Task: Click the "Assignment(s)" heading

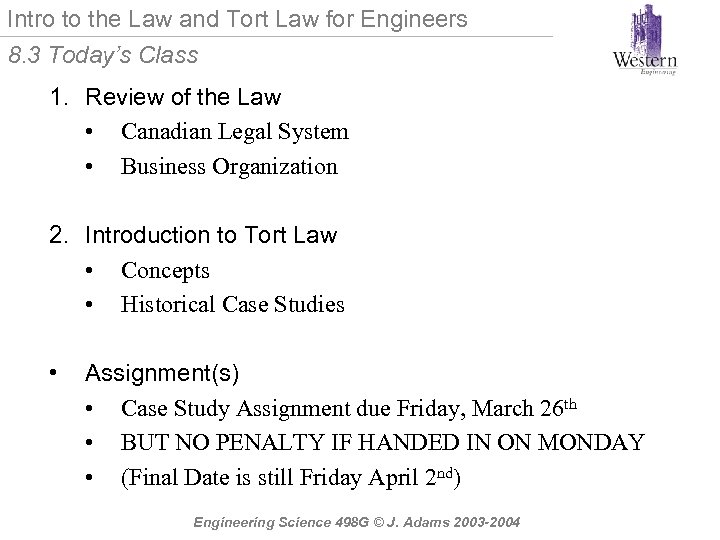Action: 162,373
